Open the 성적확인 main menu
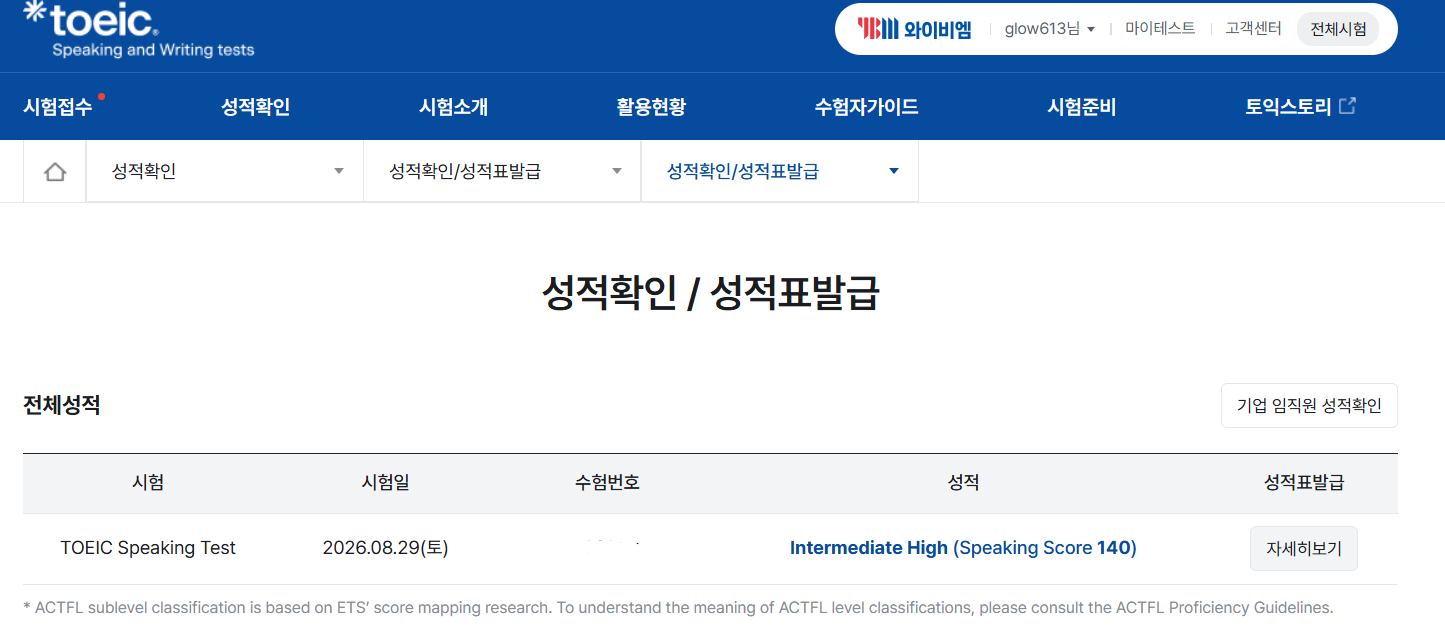The width and height of the screenshot is (1445, 627). click(256, 107)
